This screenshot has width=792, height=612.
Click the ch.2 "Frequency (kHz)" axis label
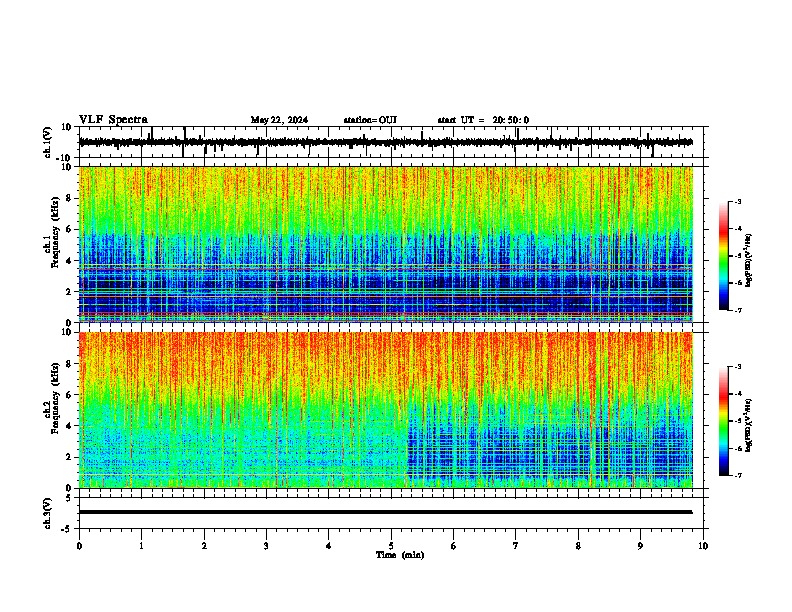(54, 398)
